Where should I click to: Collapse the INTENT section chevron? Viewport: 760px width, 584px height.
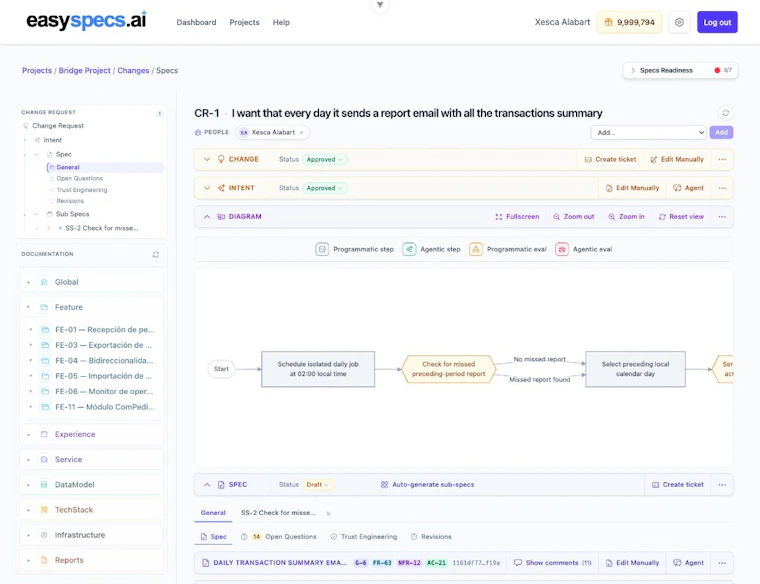coord(207,188)
